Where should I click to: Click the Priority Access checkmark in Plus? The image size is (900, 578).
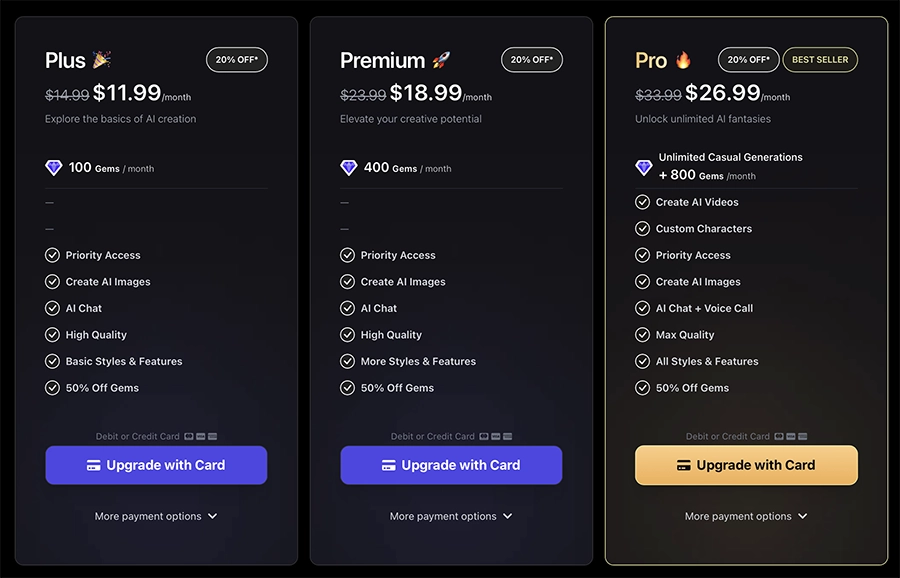click(x=53, y=255)
